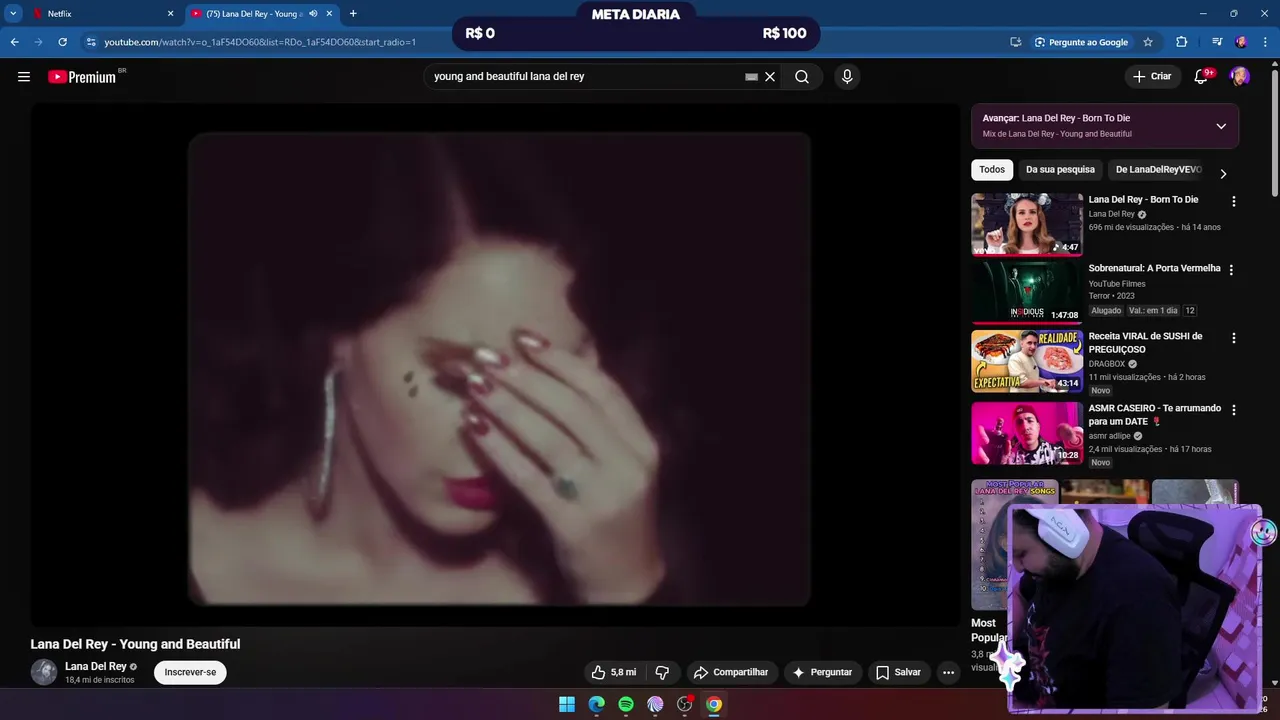Close the Lana Del Rey YouTube tab
1280x720 pixels.
click(329, 14)
